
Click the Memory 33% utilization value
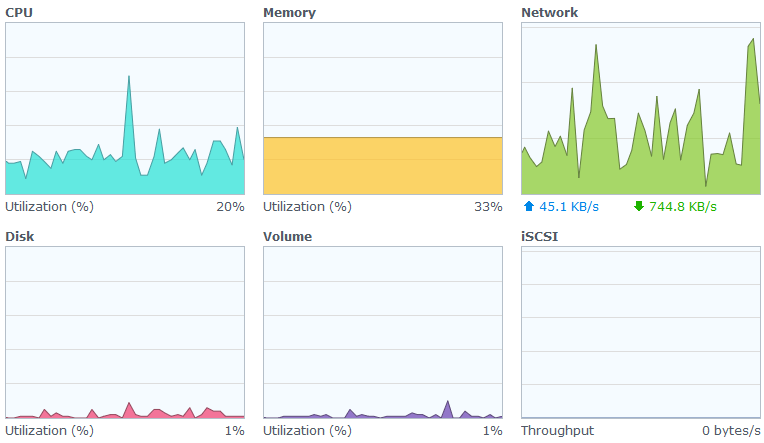[x=488, y=207]
